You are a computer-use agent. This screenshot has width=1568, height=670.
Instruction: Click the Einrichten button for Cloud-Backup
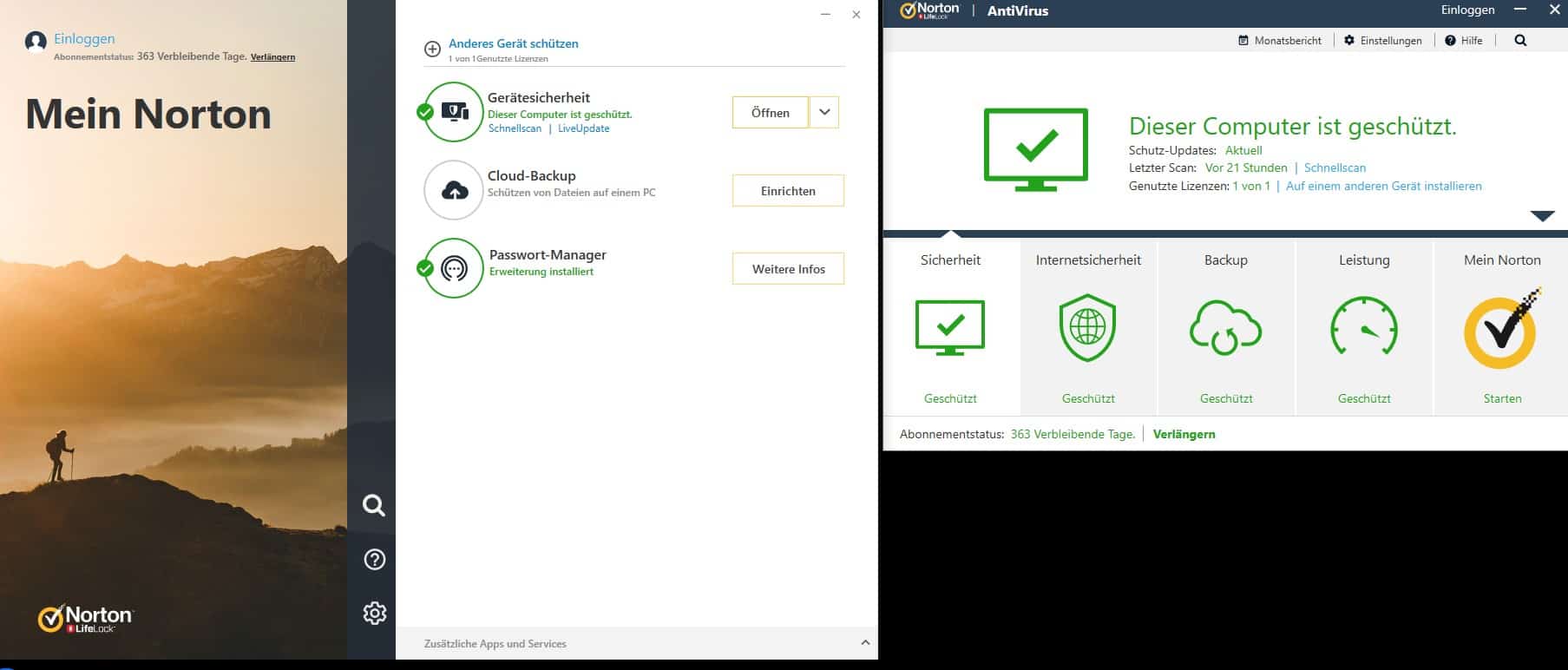pyautogui.click(x=788, y=191)
